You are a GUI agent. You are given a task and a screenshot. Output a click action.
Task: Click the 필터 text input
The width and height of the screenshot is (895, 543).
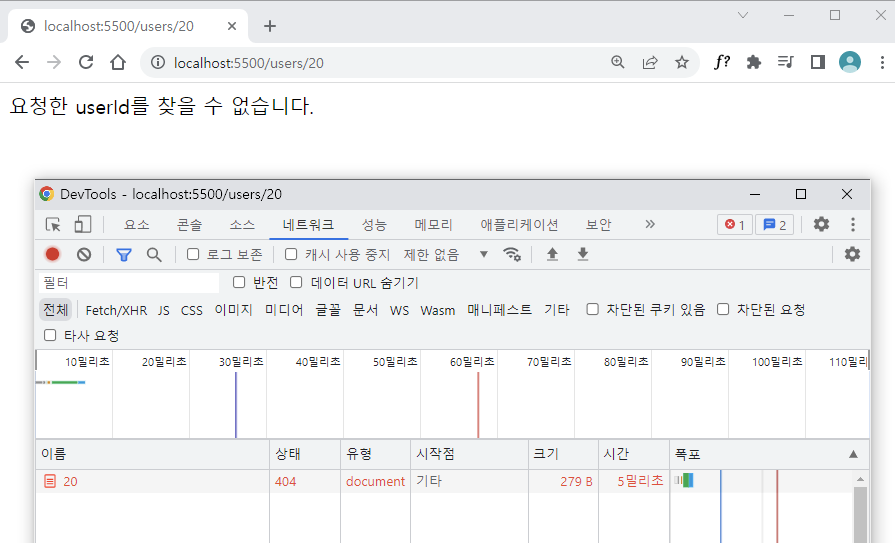pyautogui.click(x=129, y=283)
